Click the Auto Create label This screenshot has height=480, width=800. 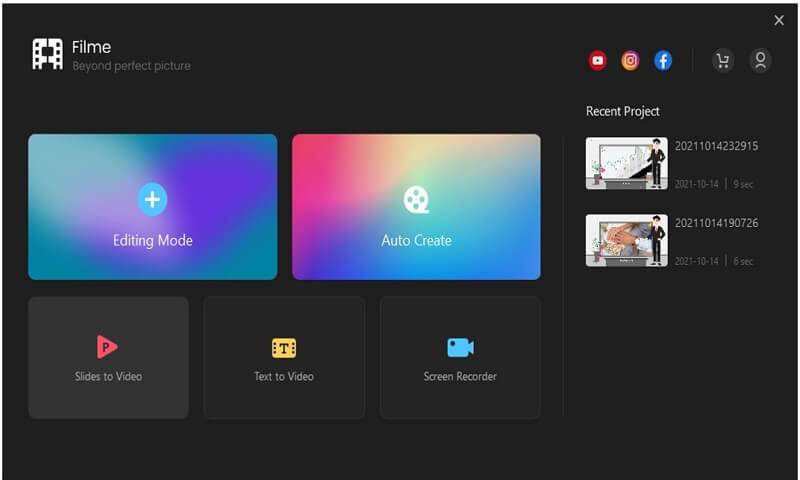tap(416, 240)
